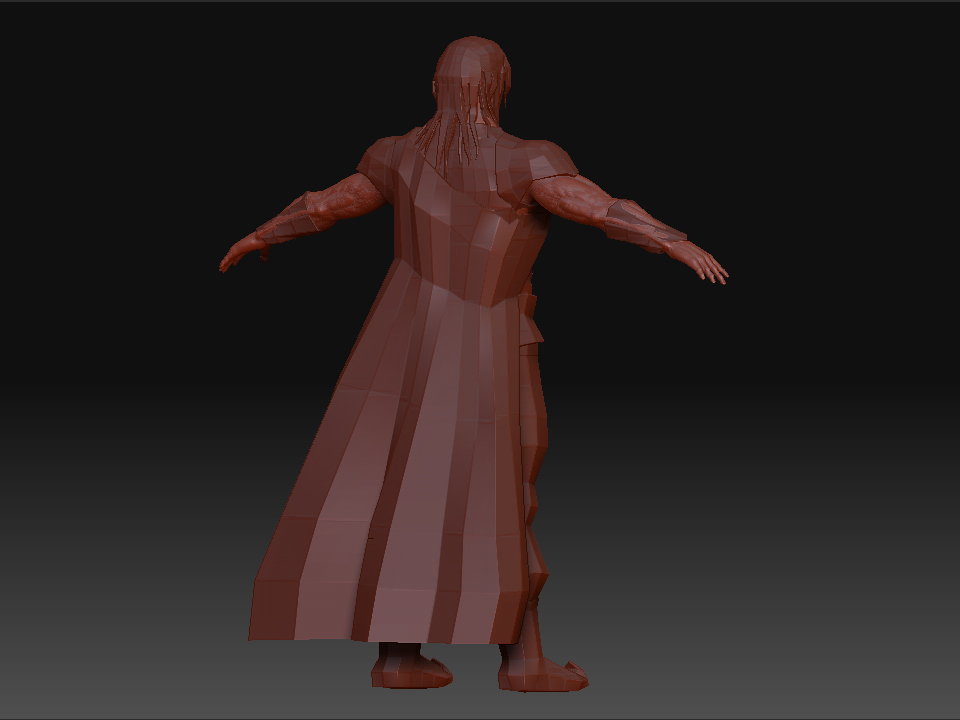Click the long cape on the model
The height and width of the screenshot is (720, 960).
(x=398, y=392)
